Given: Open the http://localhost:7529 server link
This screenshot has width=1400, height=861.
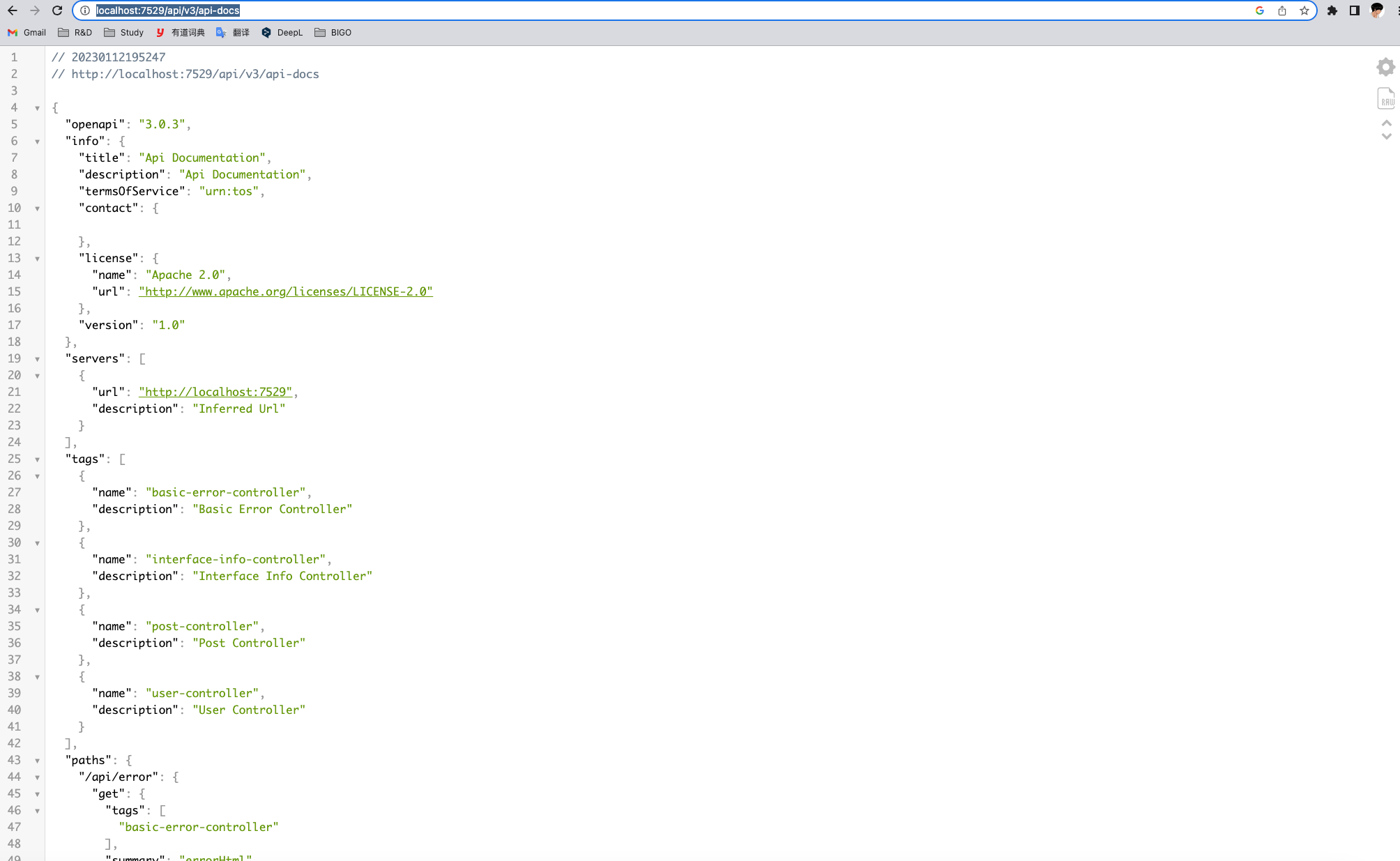Looking at the screenshot, I should click(x=215, y=392).
